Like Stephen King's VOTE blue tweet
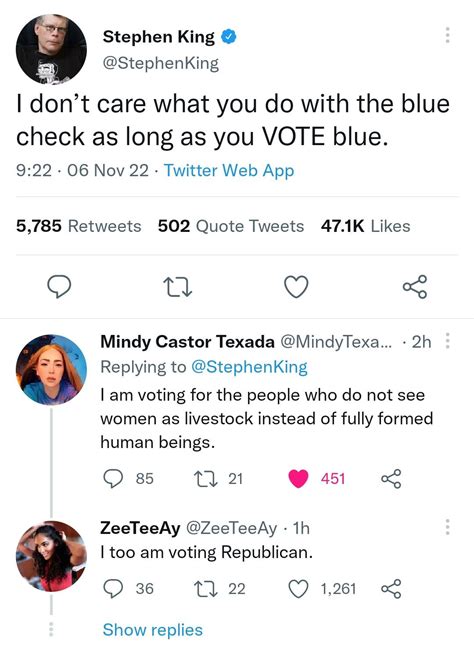Viewport: 474px width, 651px height. 296,287
